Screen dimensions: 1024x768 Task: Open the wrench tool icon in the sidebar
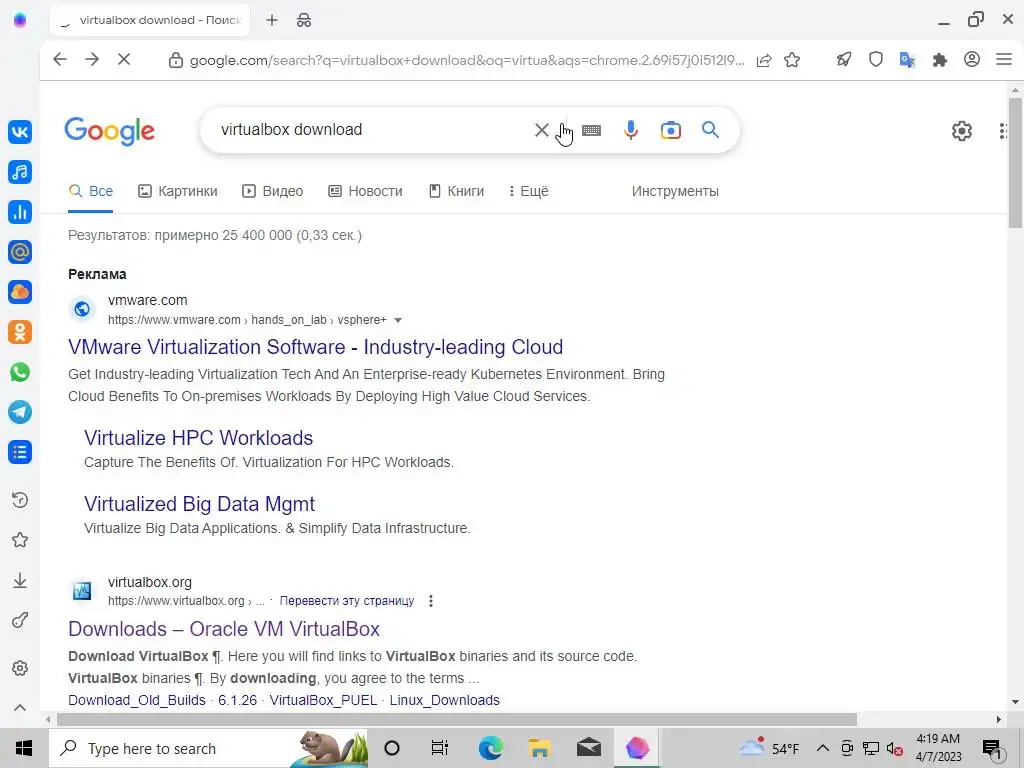(x=20, y=620)
